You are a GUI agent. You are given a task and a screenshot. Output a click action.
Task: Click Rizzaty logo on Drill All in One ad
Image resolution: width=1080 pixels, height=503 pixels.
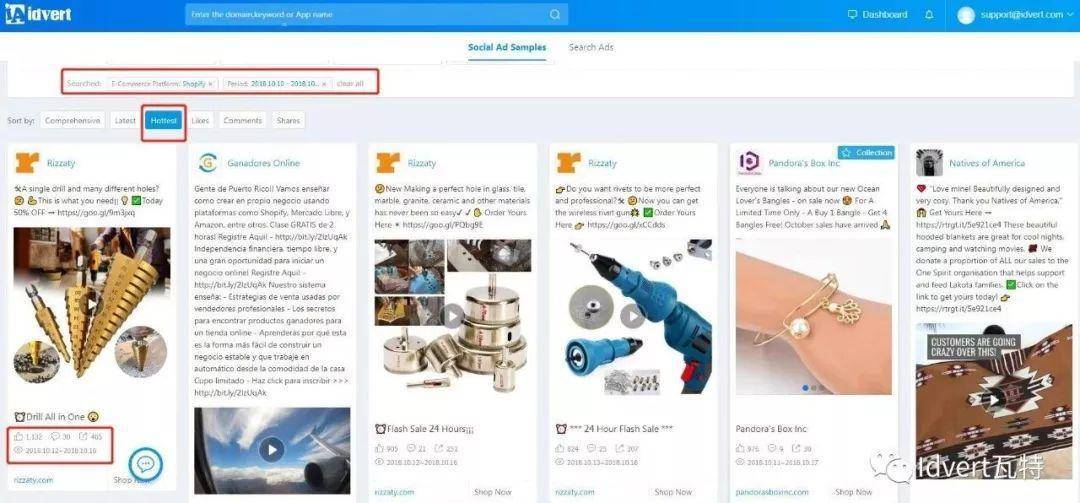(28, 163)
